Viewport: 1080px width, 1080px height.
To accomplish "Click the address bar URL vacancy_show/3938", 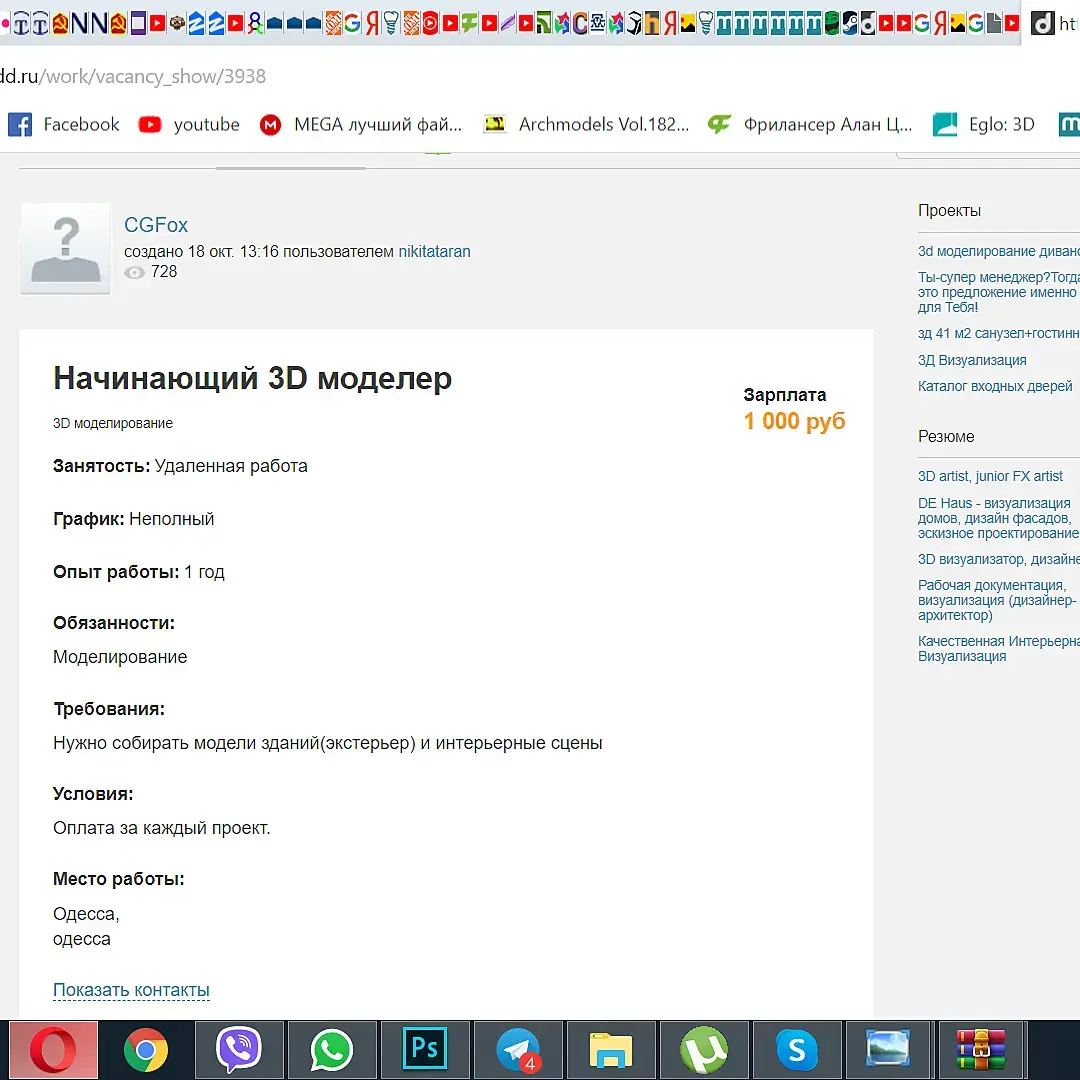I will coord(133,76).
